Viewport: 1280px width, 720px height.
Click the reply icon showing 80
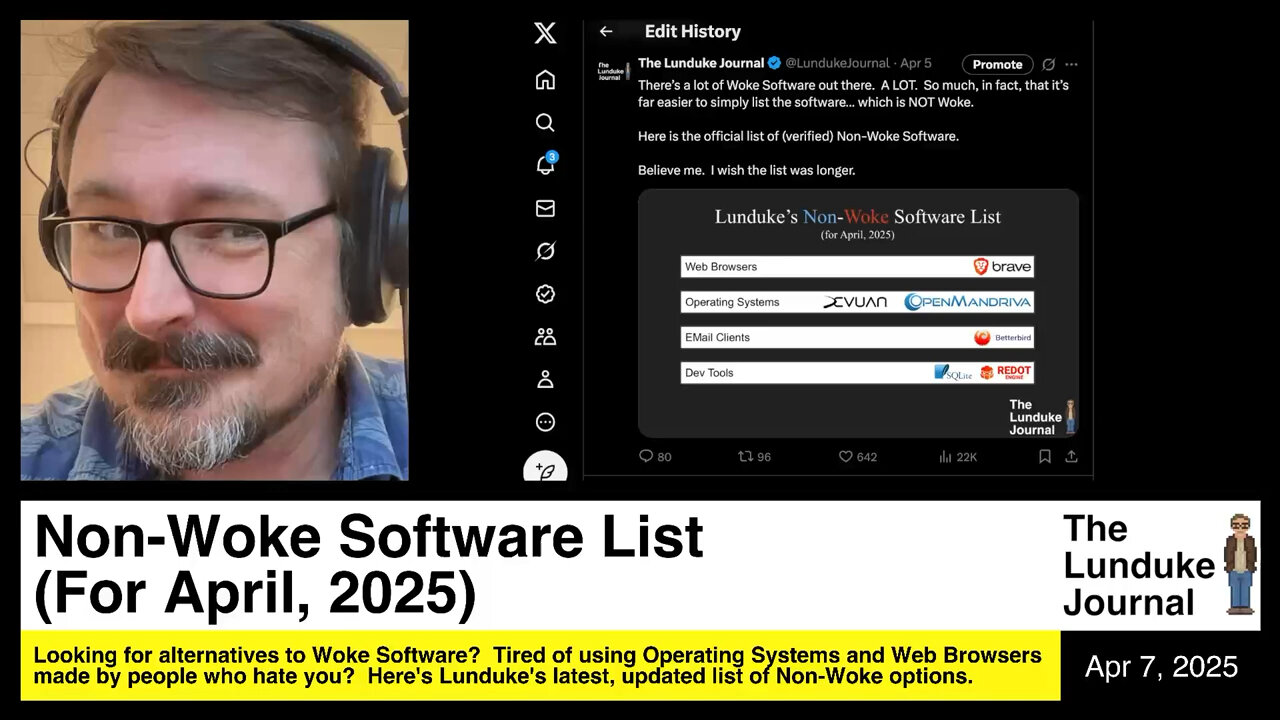(x=646, y=456)
